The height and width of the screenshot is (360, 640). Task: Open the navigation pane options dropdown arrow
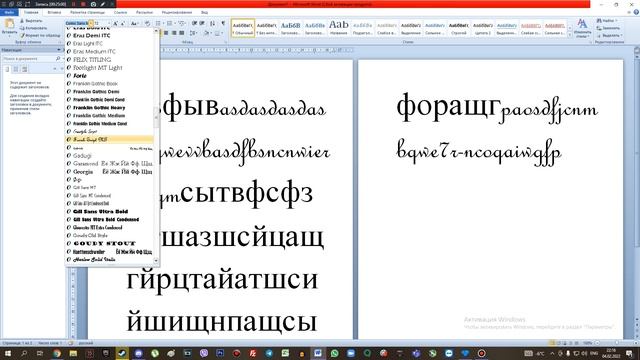point(58,50)
